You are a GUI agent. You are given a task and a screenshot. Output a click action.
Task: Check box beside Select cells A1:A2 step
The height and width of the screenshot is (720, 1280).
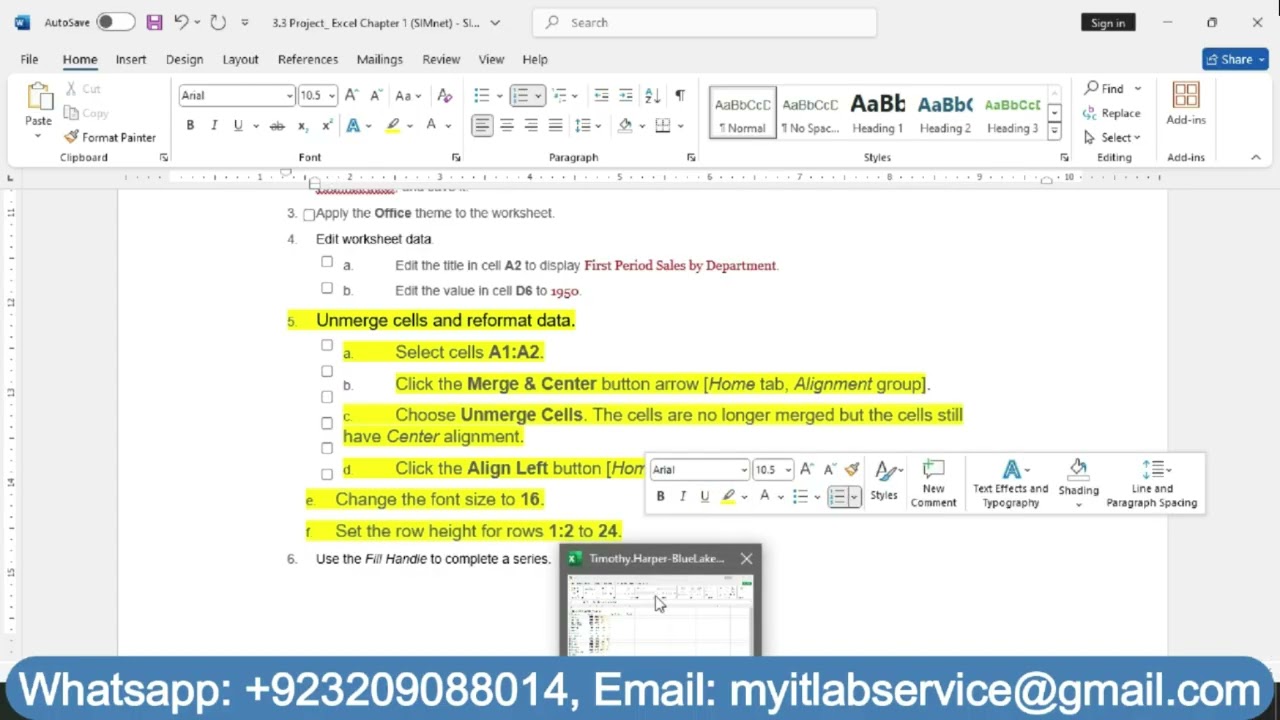(x=327, y=345)
